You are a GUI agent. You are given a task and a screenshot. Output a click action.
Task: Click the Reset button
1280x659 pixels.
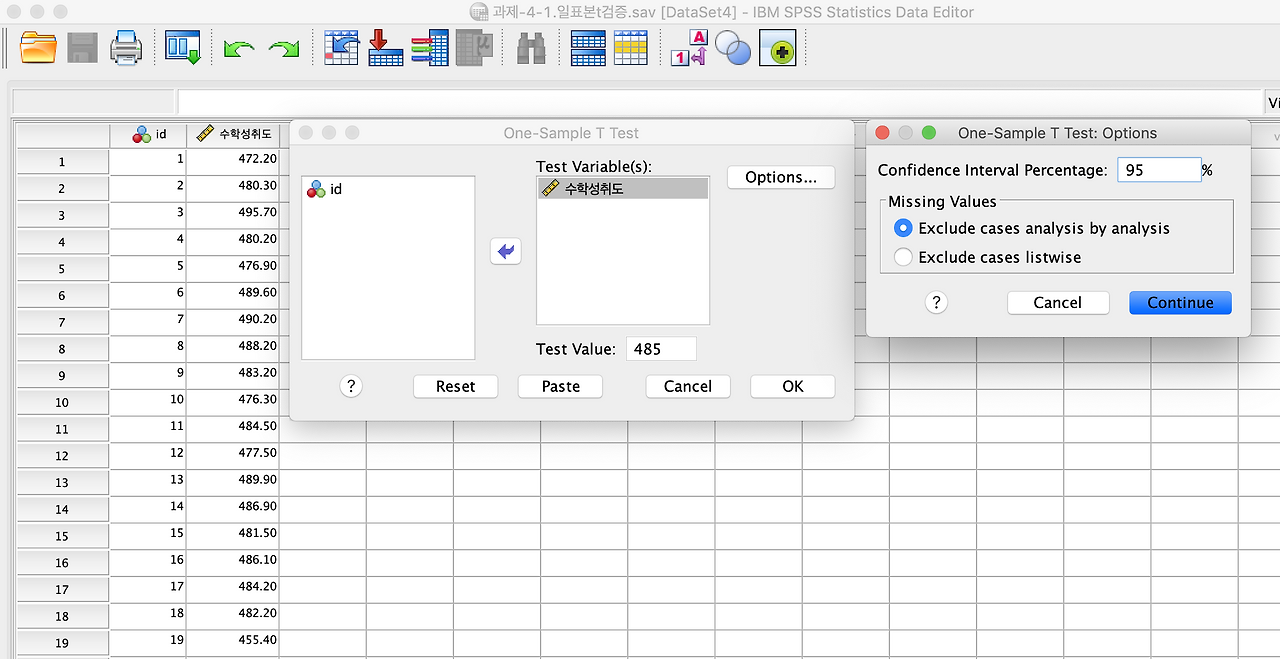tap(455, 386)
